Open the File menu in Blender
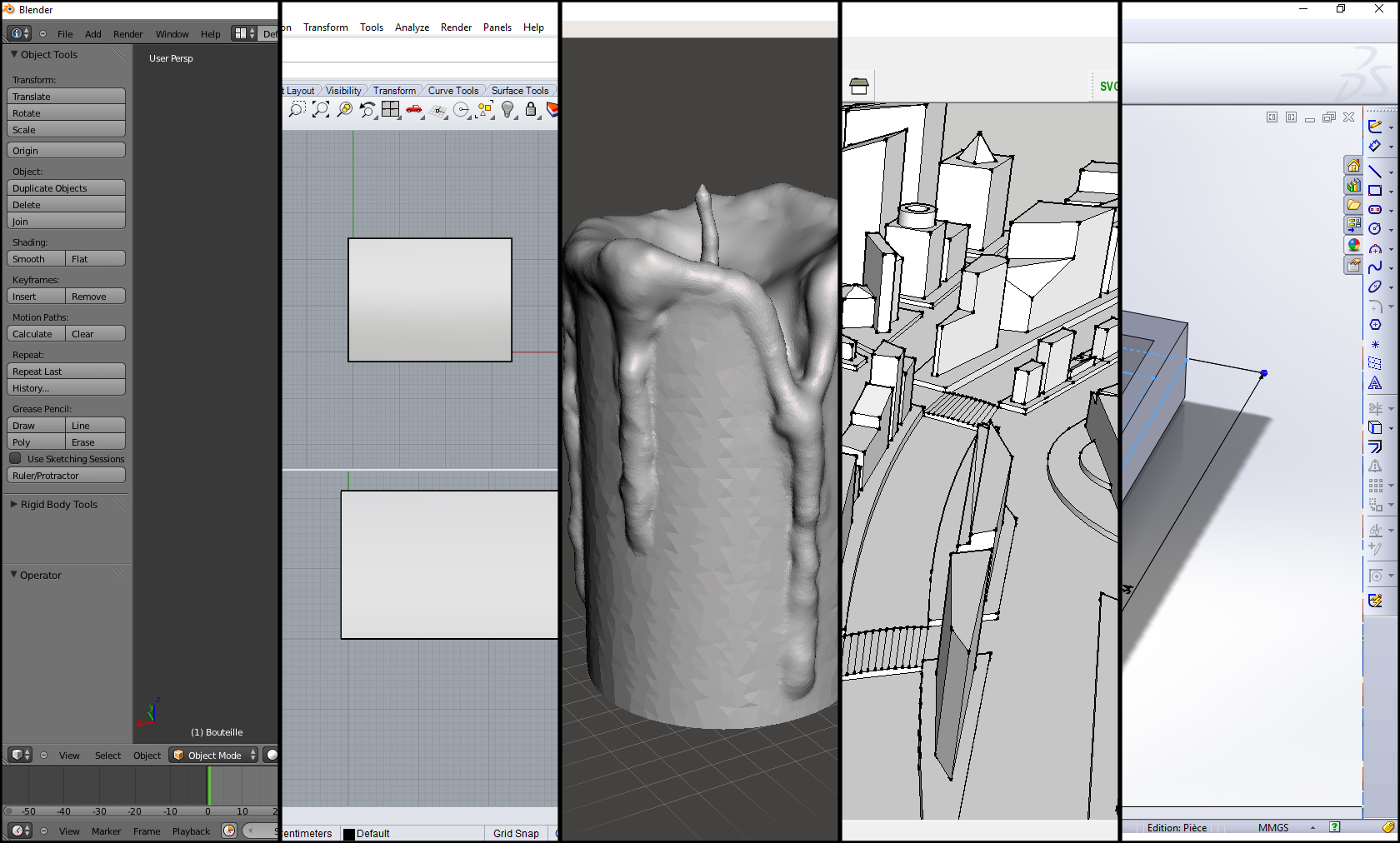This screenshot has height=843, width=1400. point(65,34)
